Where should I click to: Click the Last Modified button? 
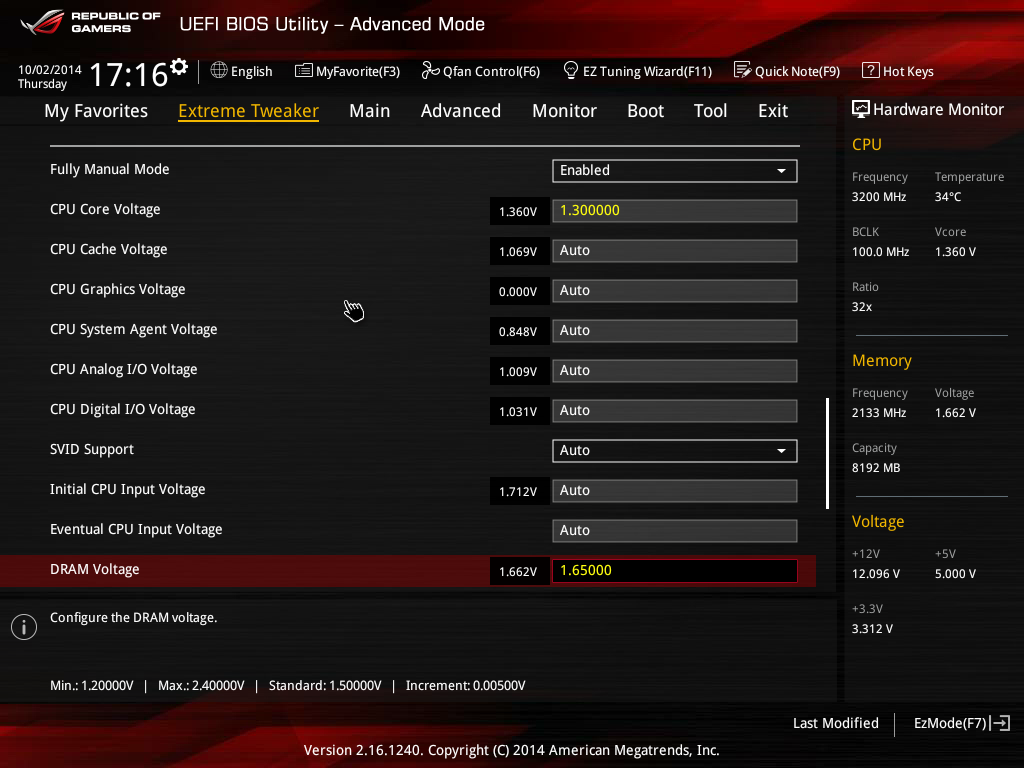835,723
